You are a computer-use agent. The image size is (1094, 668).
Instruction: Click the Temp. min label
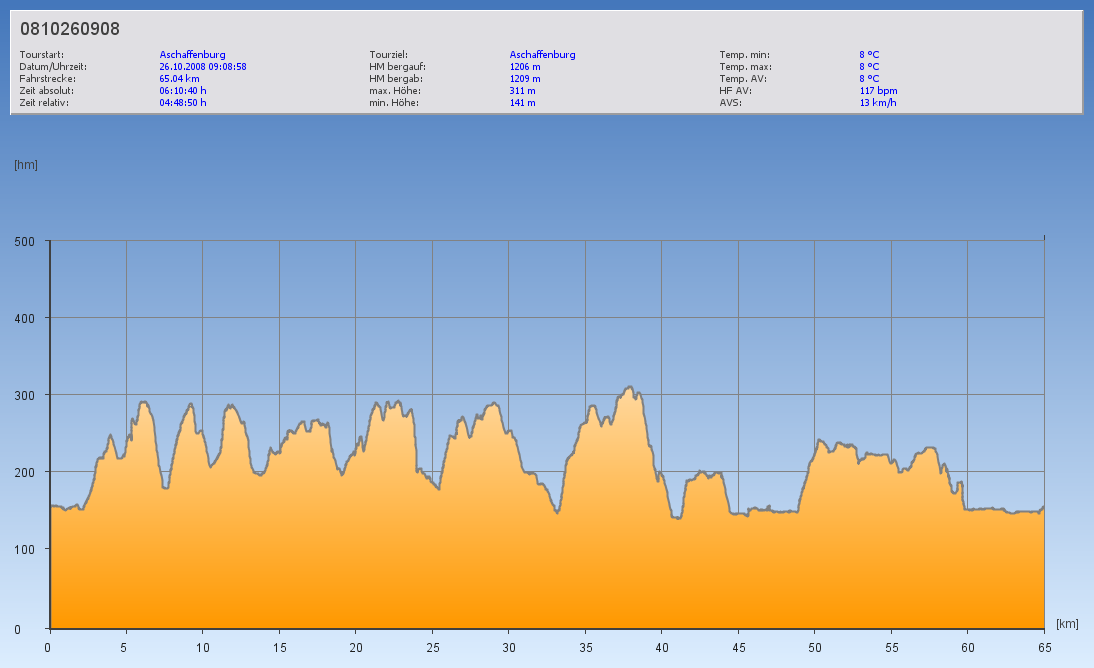(x=744, y=54)
